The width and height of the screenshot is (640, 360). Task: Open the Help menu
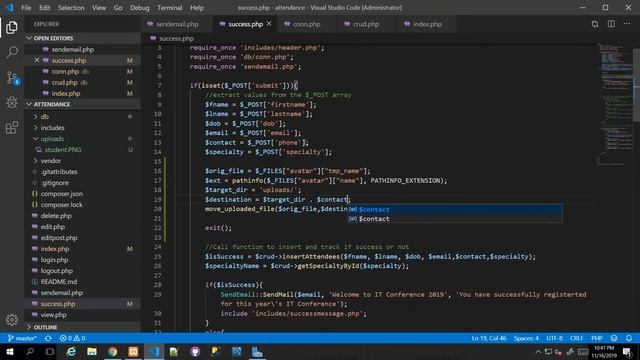click(197, 8)
